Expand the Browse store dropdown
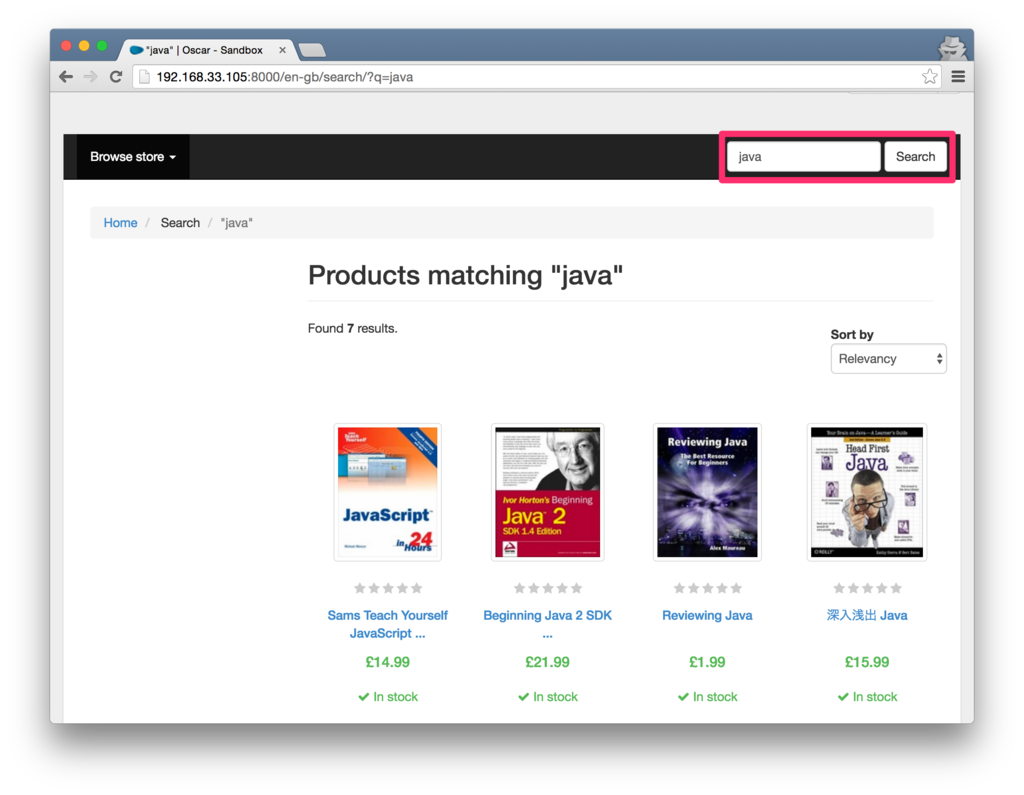Image resolution: width=1024 pixels, height=795 pixels. 133,157
